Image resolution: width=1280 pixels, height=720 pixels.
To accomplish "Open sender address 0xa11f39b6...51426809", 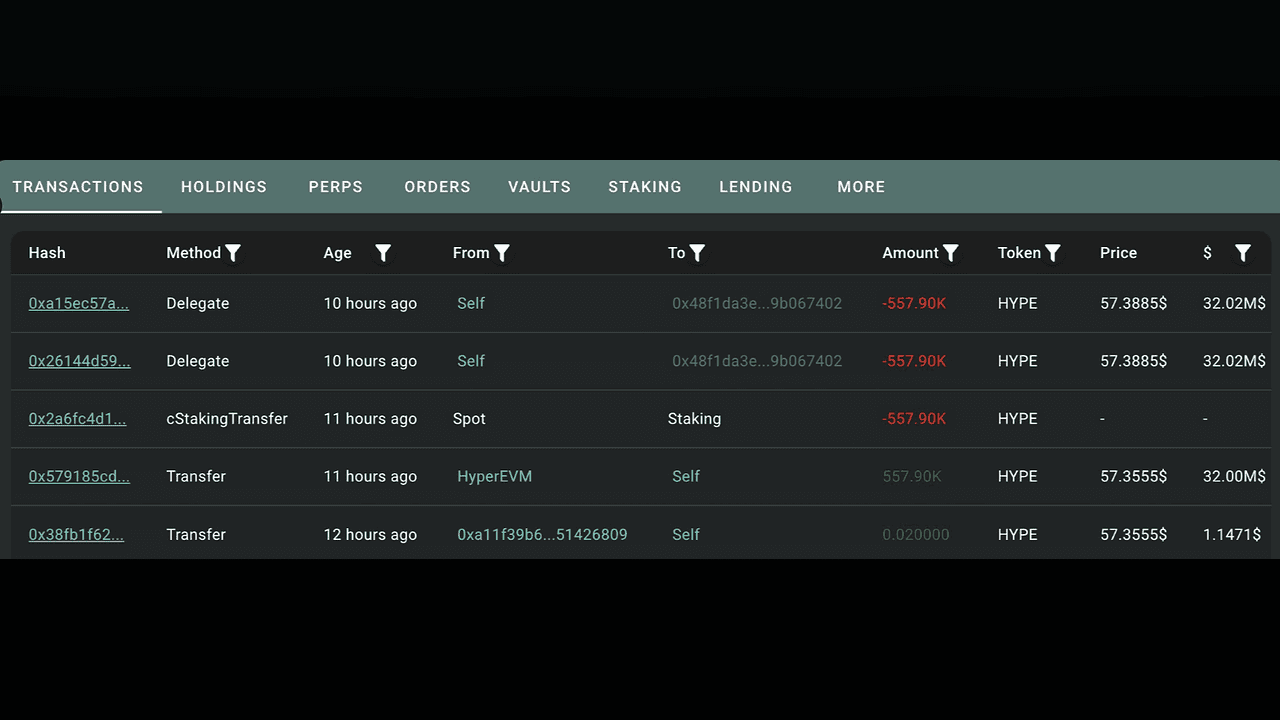I will [542, 534].
